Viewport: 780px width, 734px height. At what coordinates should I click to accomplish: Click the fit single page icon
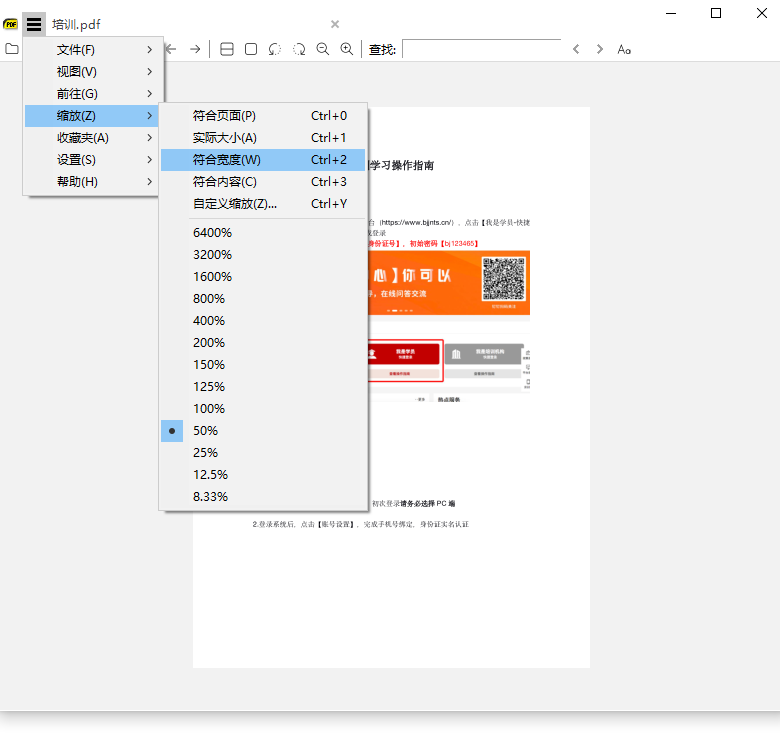coord(251,49)
